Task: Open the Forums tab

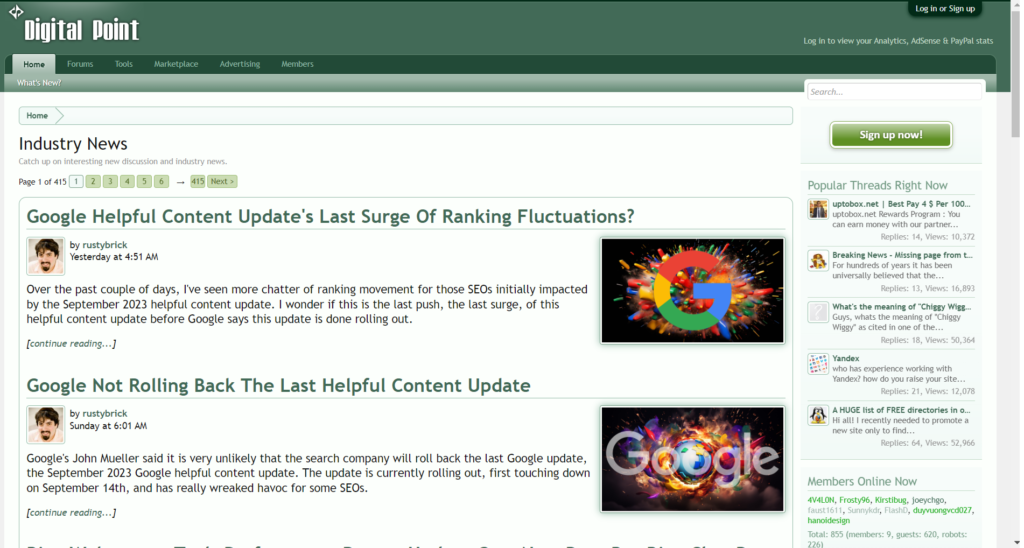Action: [80, 64]
